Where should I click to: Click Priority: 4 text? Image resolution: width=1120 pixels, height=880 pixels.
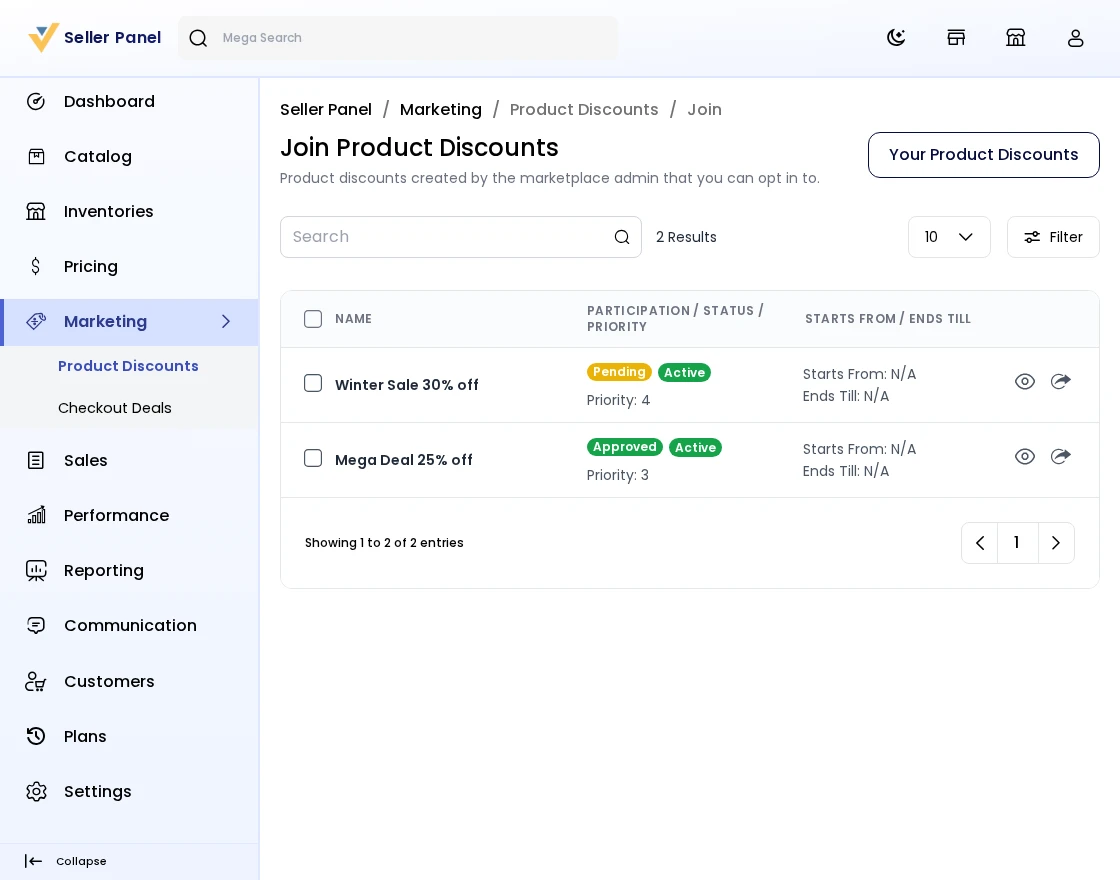pyautogui.click(x=619, y=400)
